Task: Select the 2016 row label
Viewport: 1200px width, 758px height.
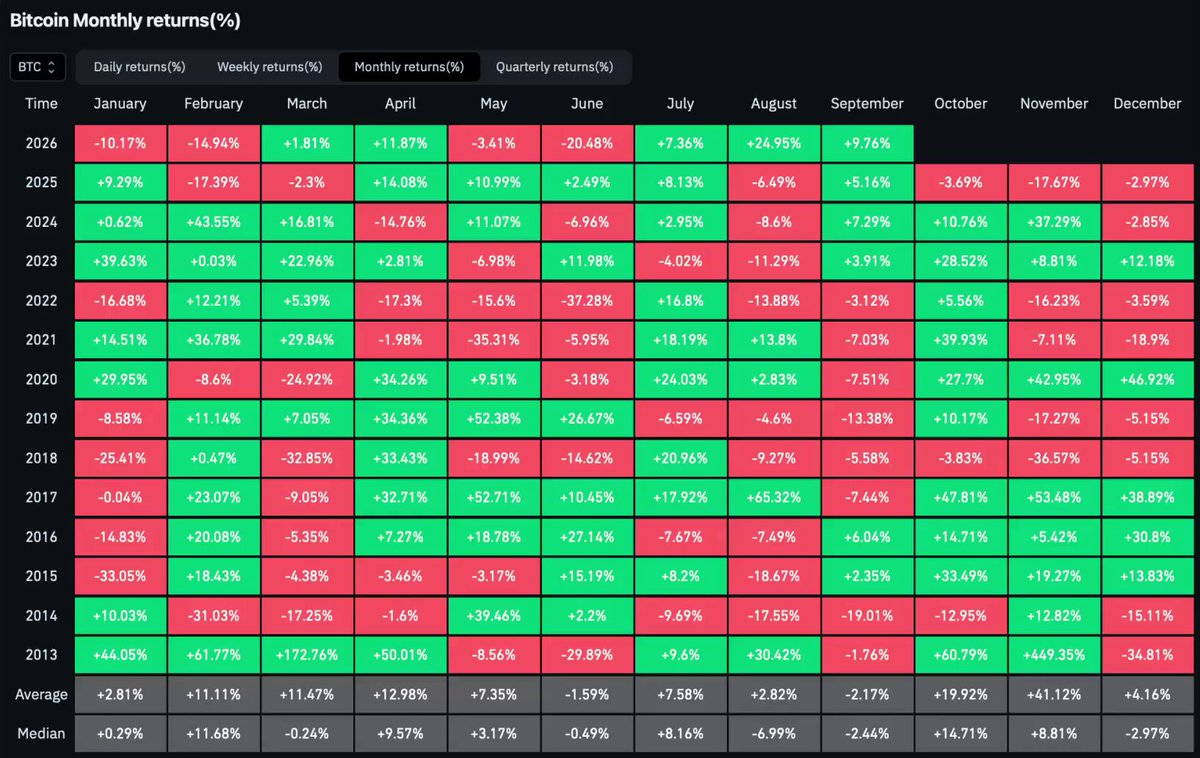Action: point(42,537)
